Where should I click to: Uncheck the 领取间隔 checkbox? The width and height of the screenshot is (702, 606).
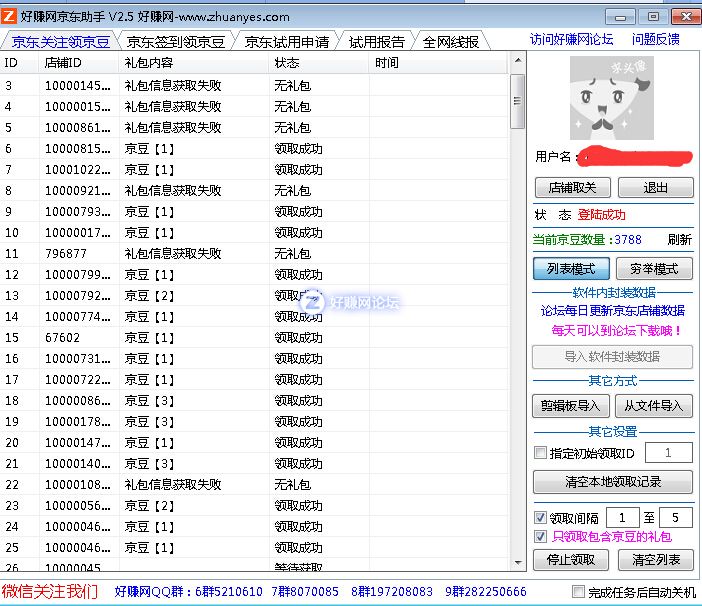coord(540,518)
